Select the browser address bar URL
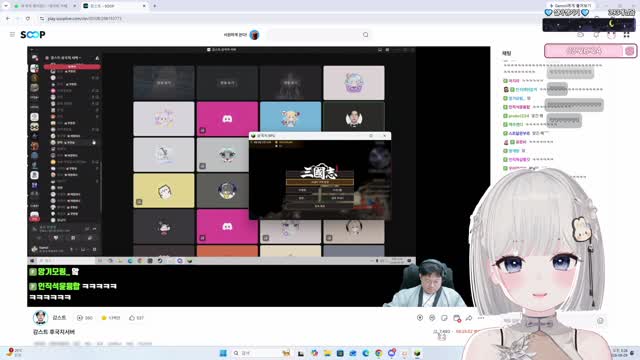The image size is (640, 360). pyautogui.click(x=84, y=18)
